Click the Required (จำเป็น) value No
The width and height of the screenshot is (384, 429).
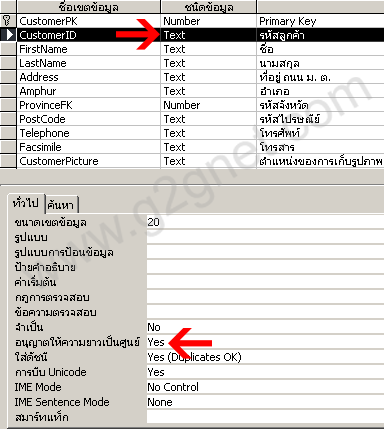(265, 327)
